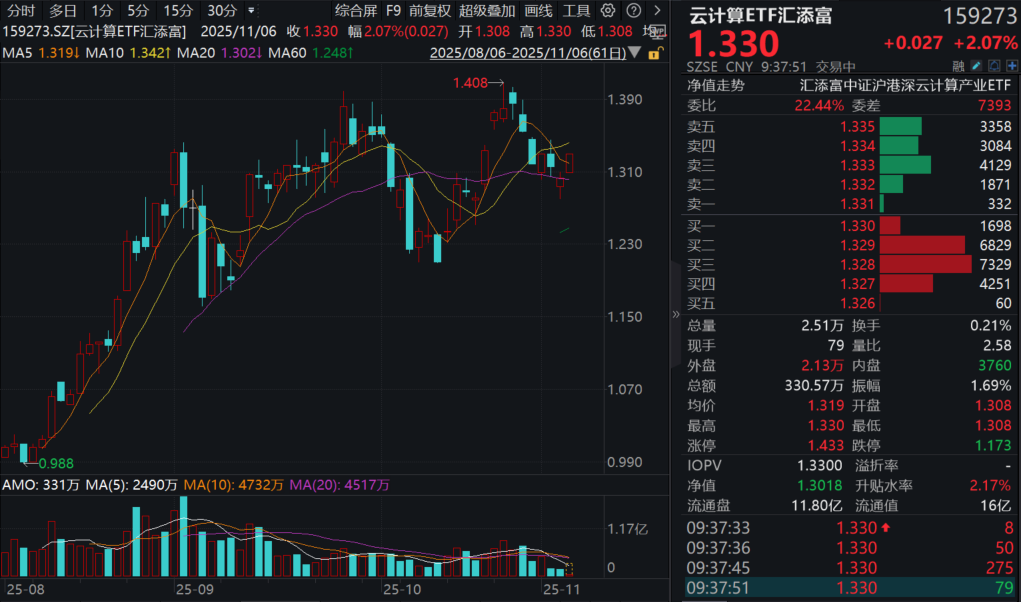The image size is (1021, 602).
Task: Add the ETF via the blue plus icon
Action: pyautogui.click(x=1012, y=64)
